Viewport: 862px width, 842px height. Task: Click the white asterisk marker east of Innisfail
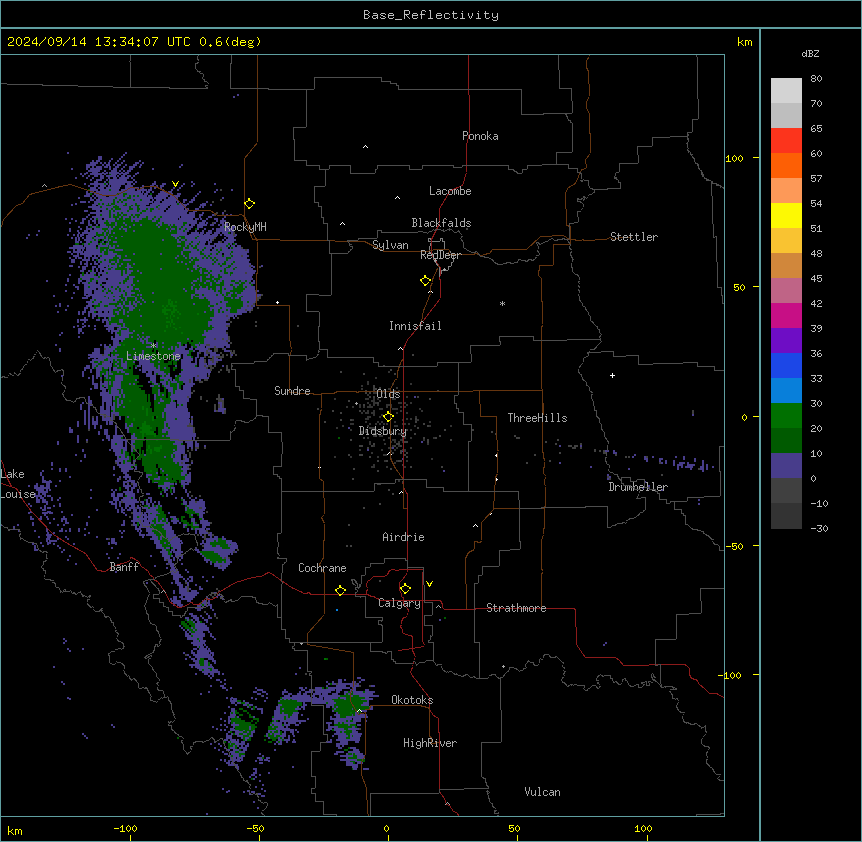coord(502,303)
